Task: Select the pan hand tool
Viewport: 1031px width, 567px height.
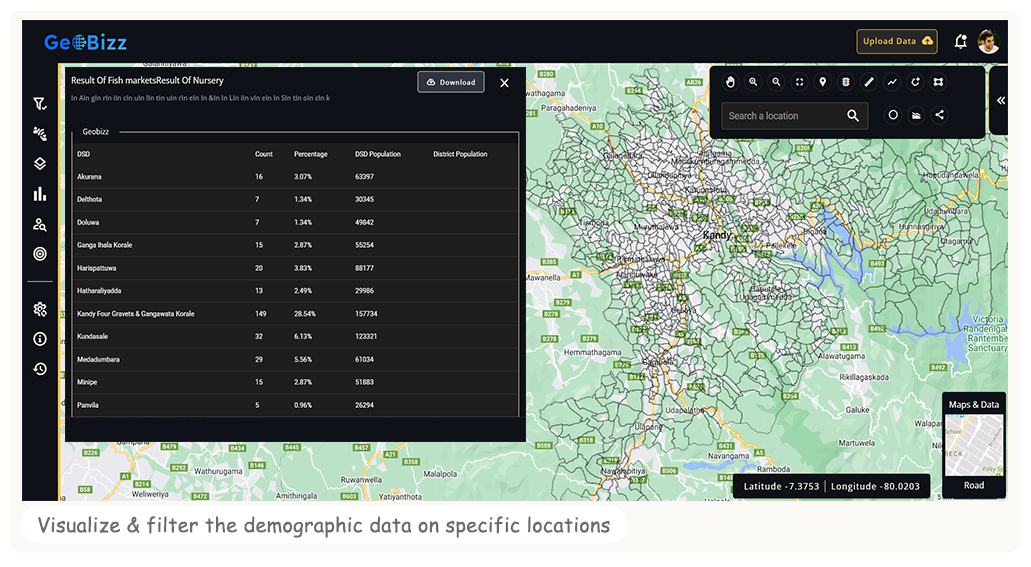Action: point(731,82)
